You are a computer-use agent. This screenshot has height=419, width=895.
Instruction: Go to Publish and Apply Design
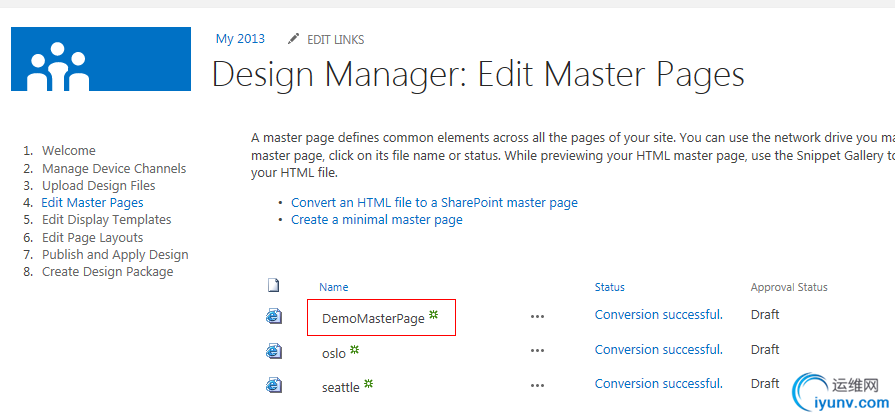point(115,255)
